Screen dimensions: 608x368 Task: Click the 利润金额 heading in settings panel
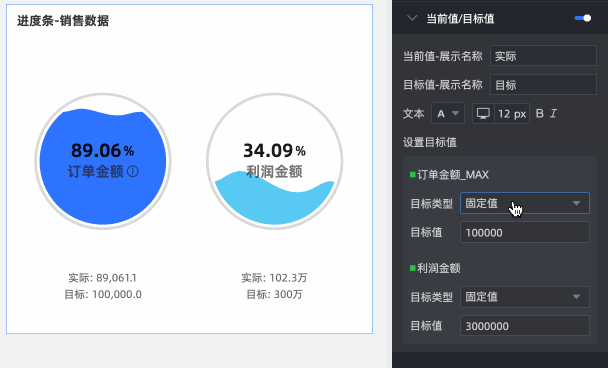pos(439,268)
